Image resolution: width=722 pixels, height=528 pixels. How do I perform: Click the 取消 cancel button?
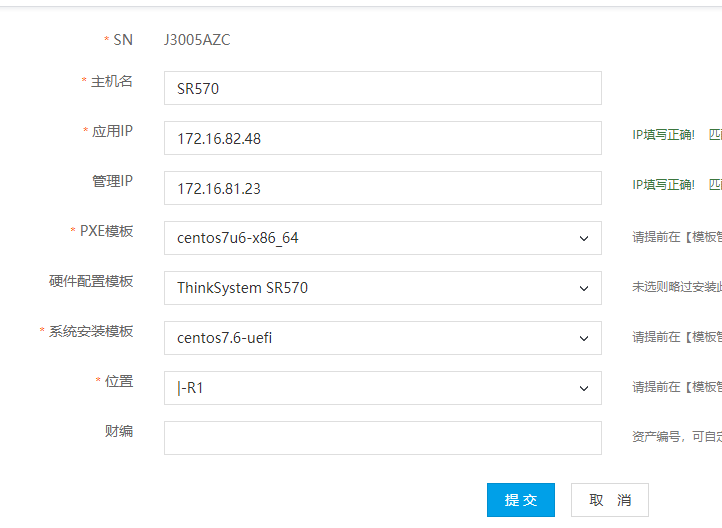click(x=610, y=500)
